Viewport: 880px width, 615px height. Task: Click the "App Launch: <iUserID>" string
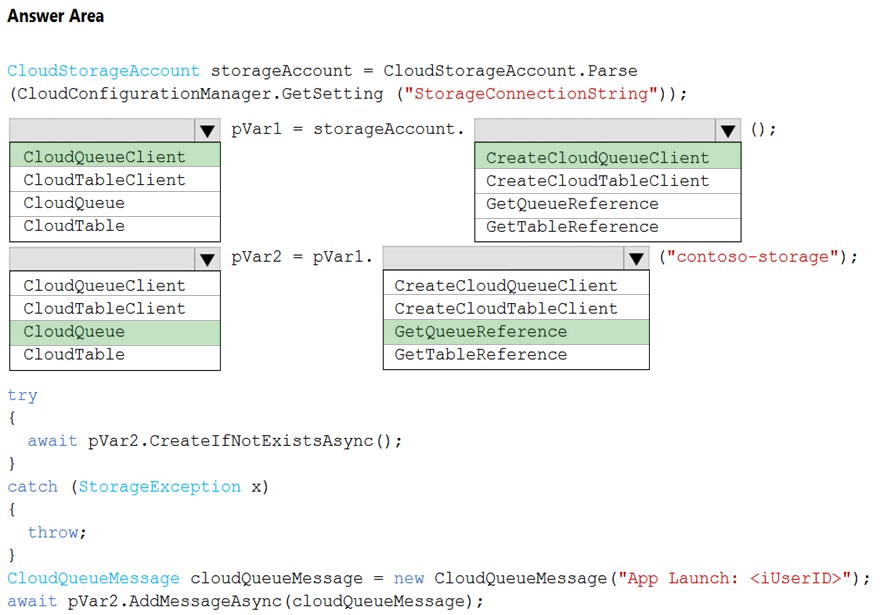[x=735, y=578]
